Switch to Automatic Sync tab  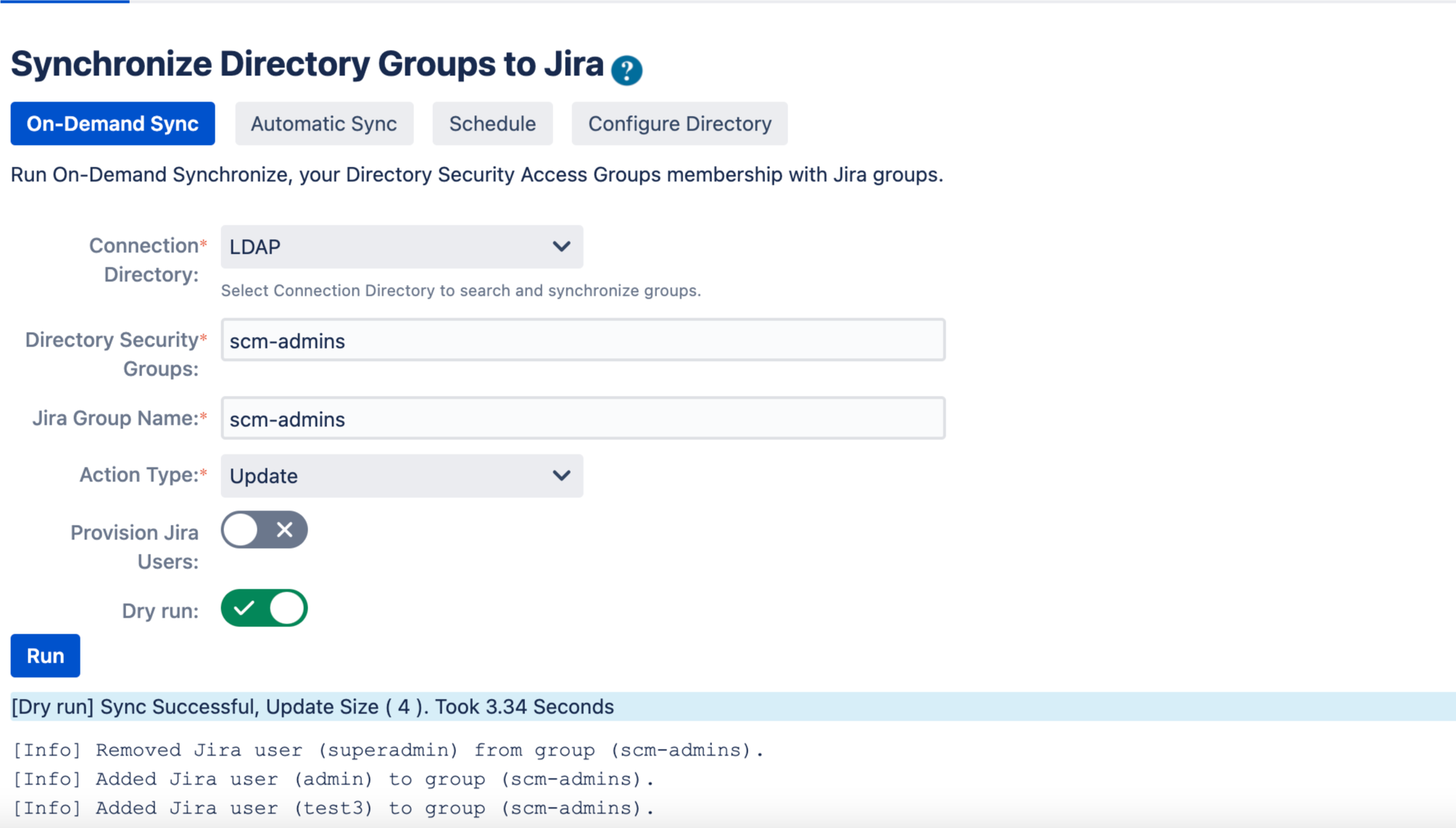pyautogui.click(x=323, y=124)
